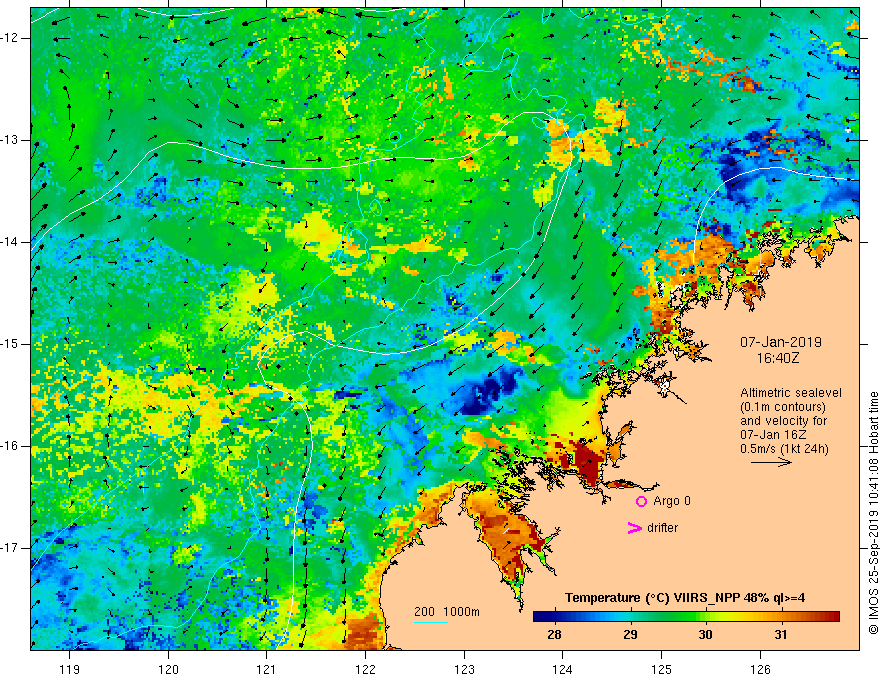Click longitude label 121 on axis

[x=266, y=669]
